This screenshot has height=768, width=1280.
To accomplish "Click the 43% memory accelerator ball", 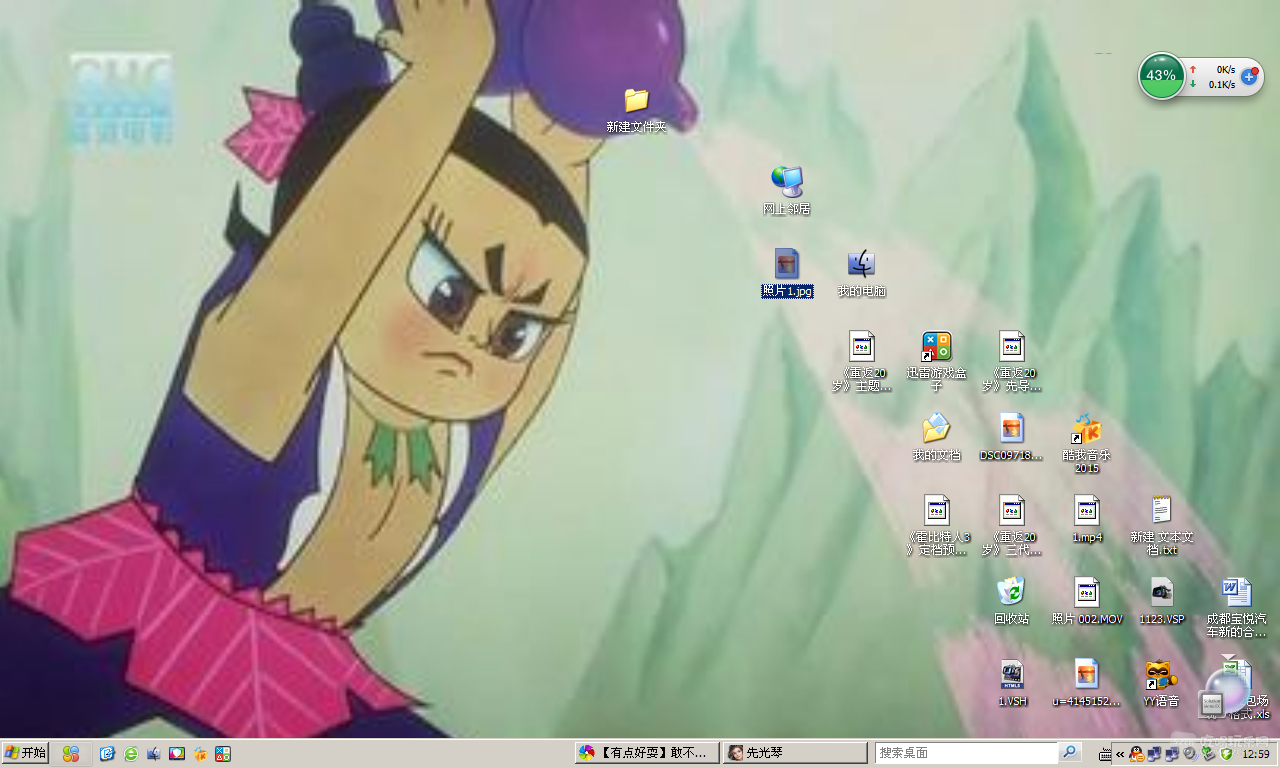I will pos(1161,76).
